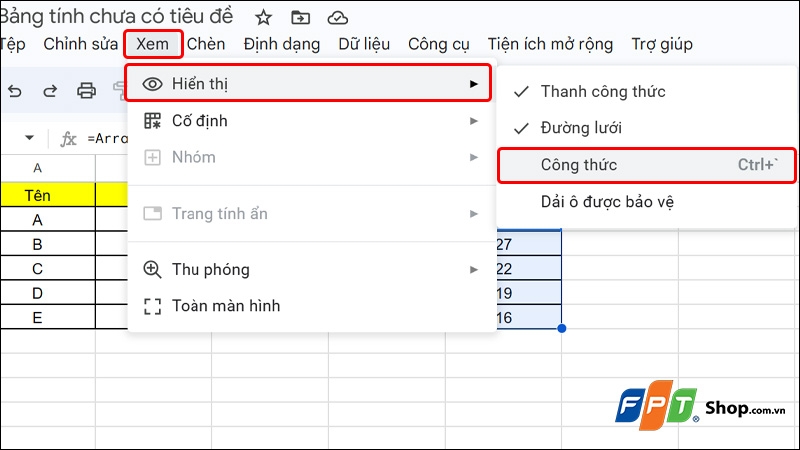The height and width of the screenshot is (450, 800).
Task: Open the Công cụ menu
Action: pyautogui.click(x=439, y=44)
